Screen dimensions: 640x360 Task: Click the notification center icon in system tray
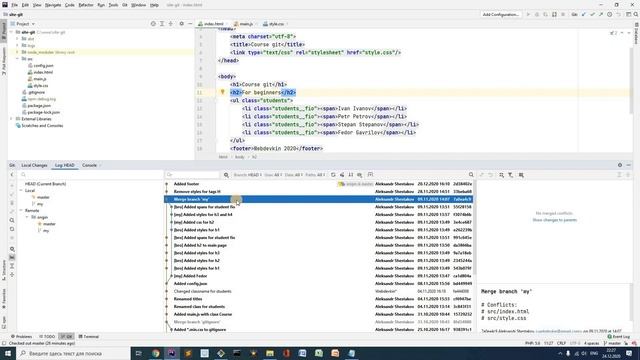629,353
